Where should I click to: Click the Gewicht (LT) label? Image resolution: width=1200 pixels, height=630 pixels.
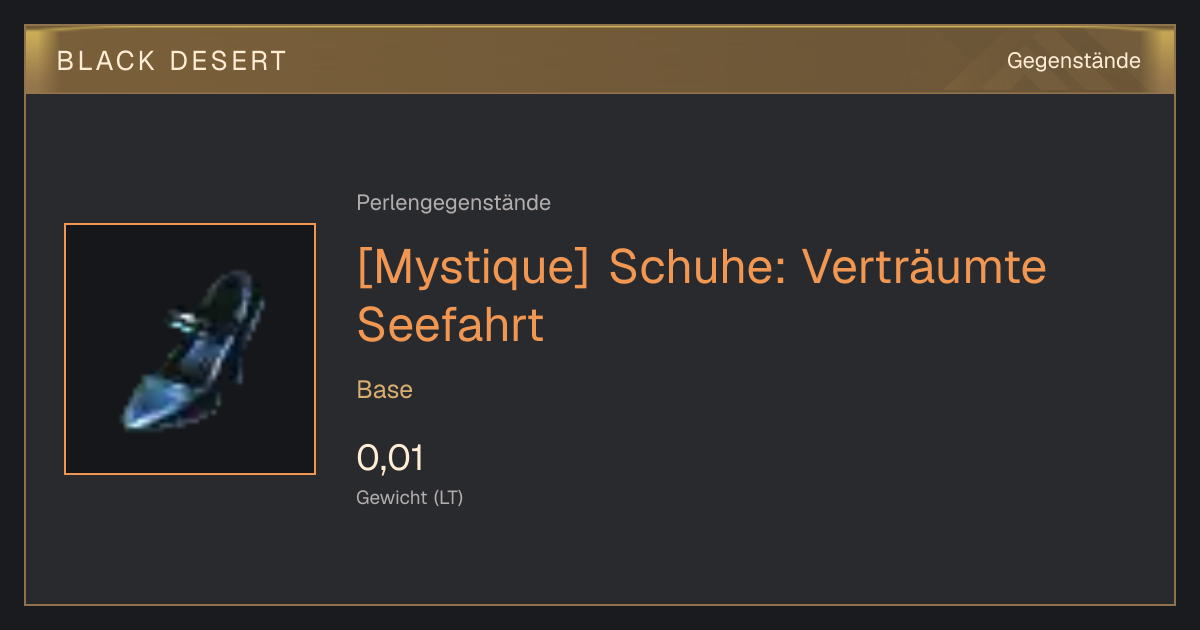pos(410,497)
